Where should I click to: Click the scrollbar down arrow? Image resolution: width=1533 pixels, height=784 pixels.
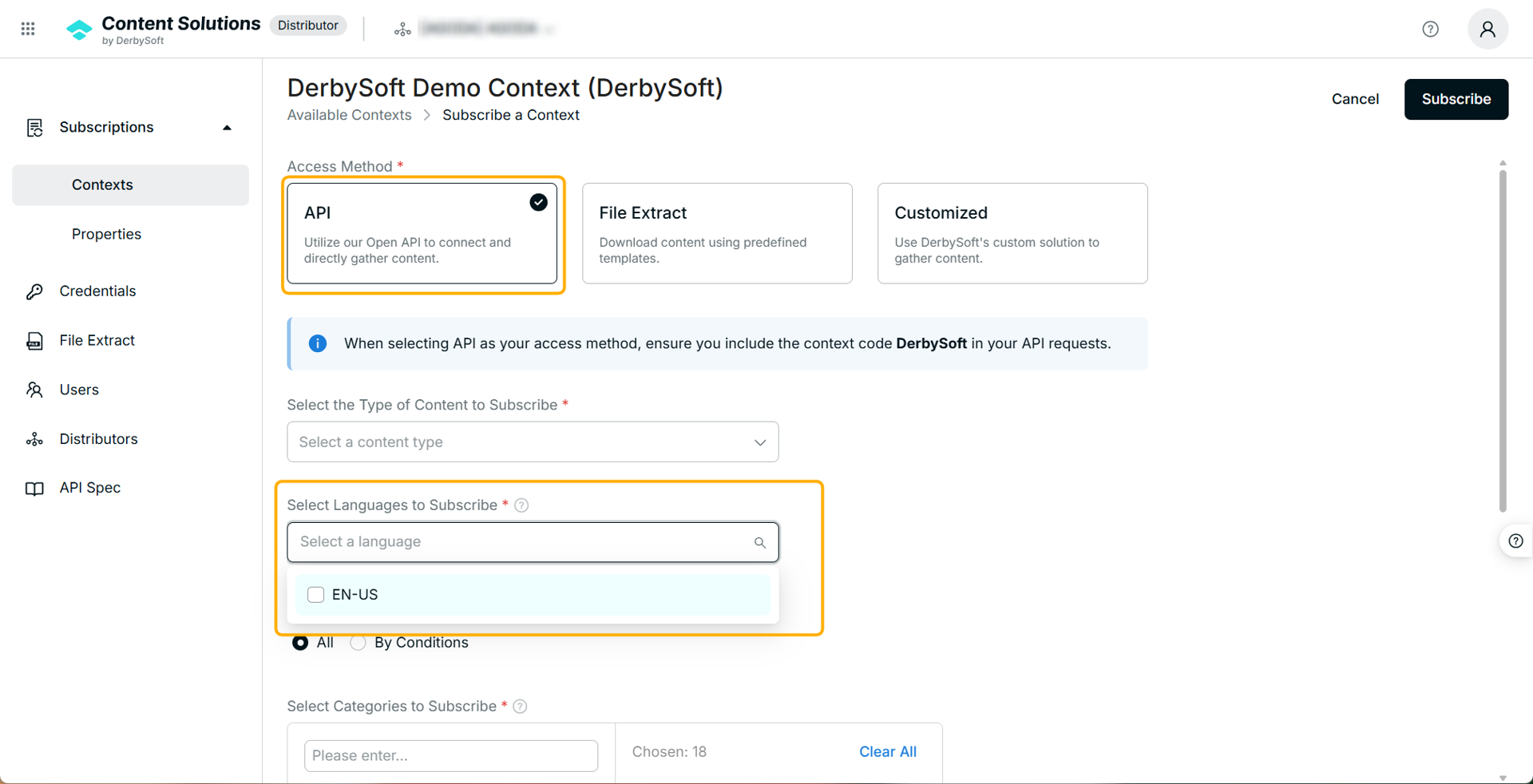point(1503,777)
